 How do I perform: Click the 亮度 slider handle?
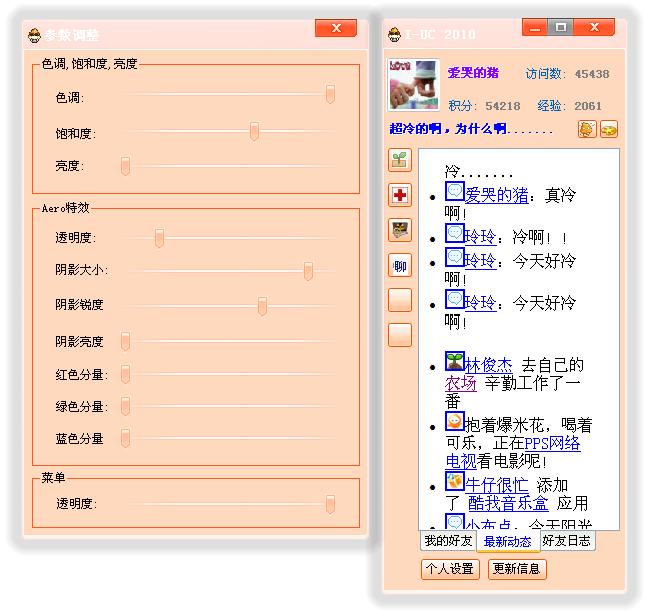tap(125, 166)
